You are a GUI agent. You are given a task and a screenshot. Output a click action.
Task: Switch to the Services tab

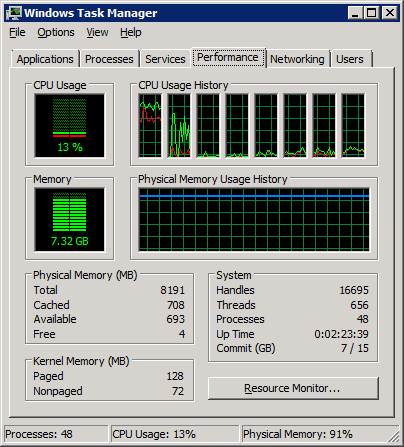pos(165,59)
